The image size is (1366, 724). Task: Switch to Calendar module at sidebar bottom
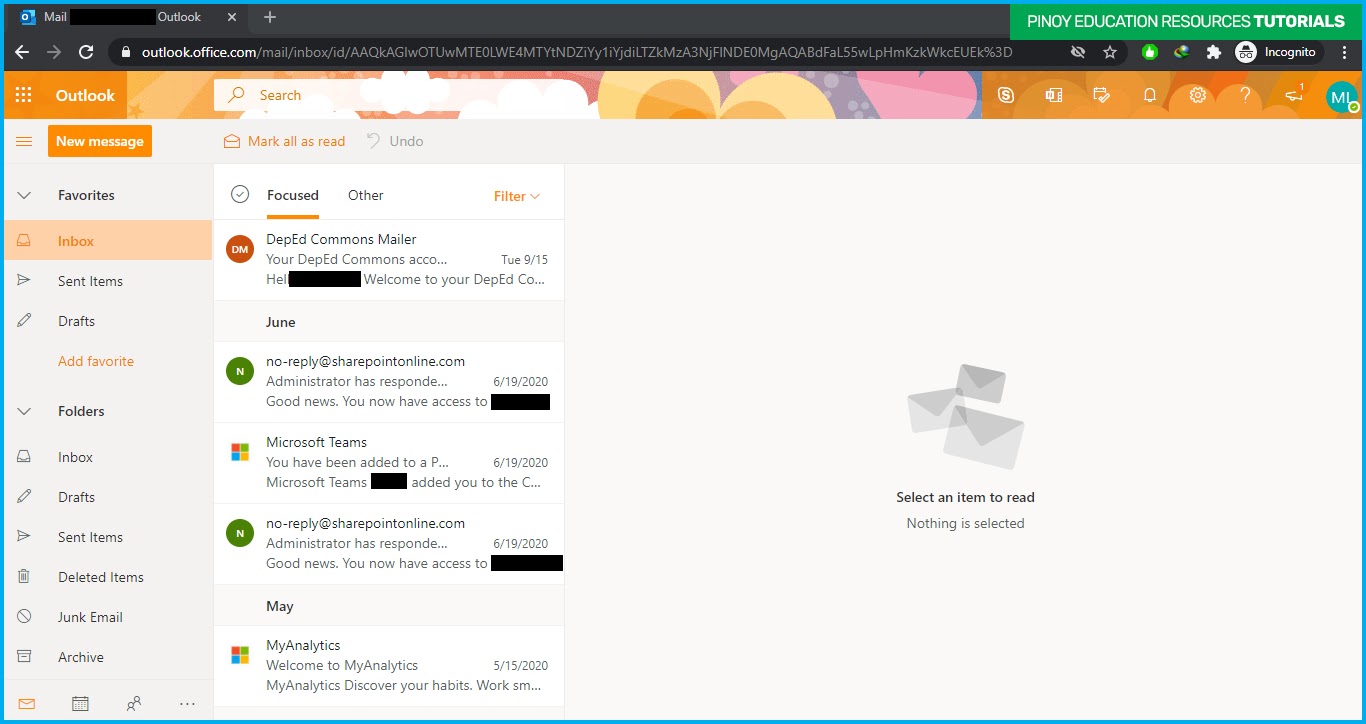pyautogui.click(x=80, y=704)
